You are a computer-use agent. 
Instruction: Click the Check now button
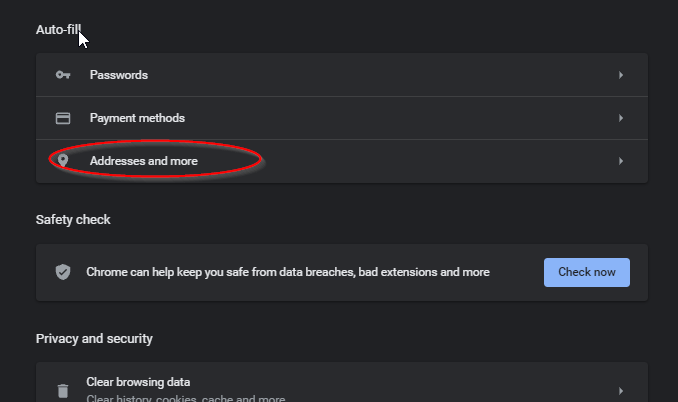587,272
